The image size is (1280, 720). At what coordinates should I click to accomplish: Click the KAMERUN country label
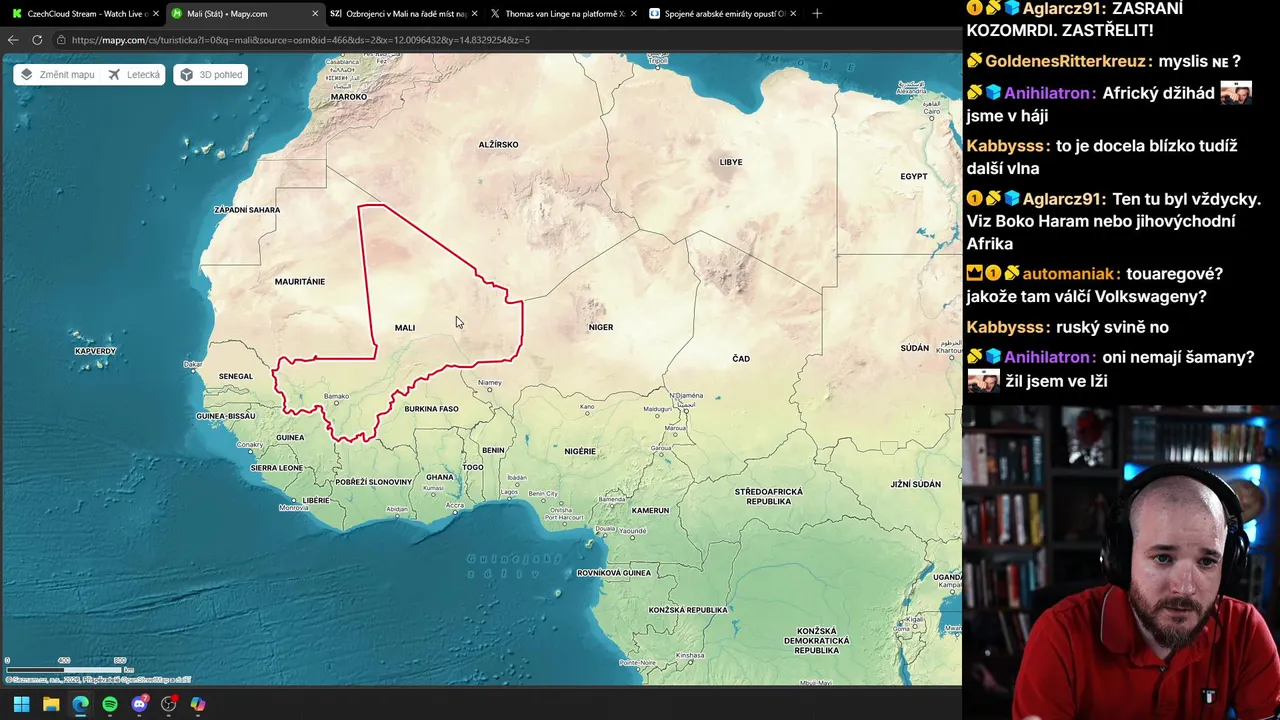pyautogui.click(x=650, y=510)
